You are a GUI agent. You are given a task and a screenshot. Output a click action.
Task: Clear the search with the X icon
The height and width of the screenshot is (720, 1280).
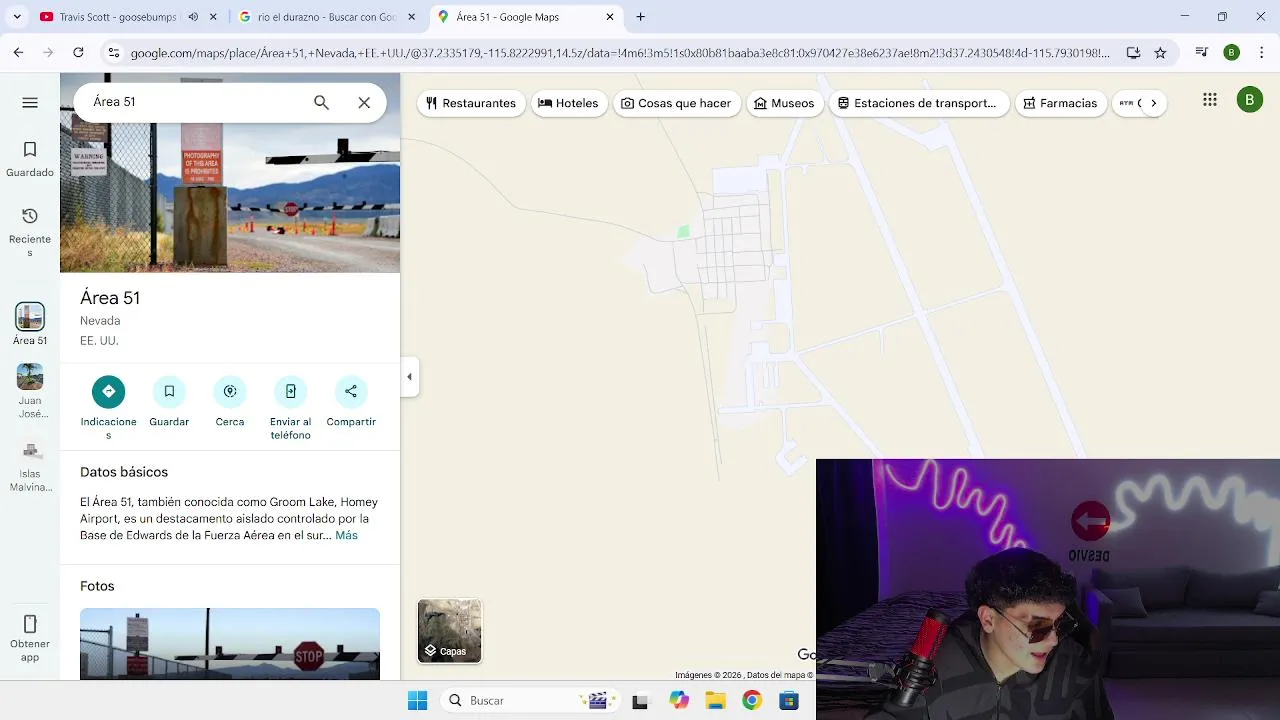click(x=364, y=102)
